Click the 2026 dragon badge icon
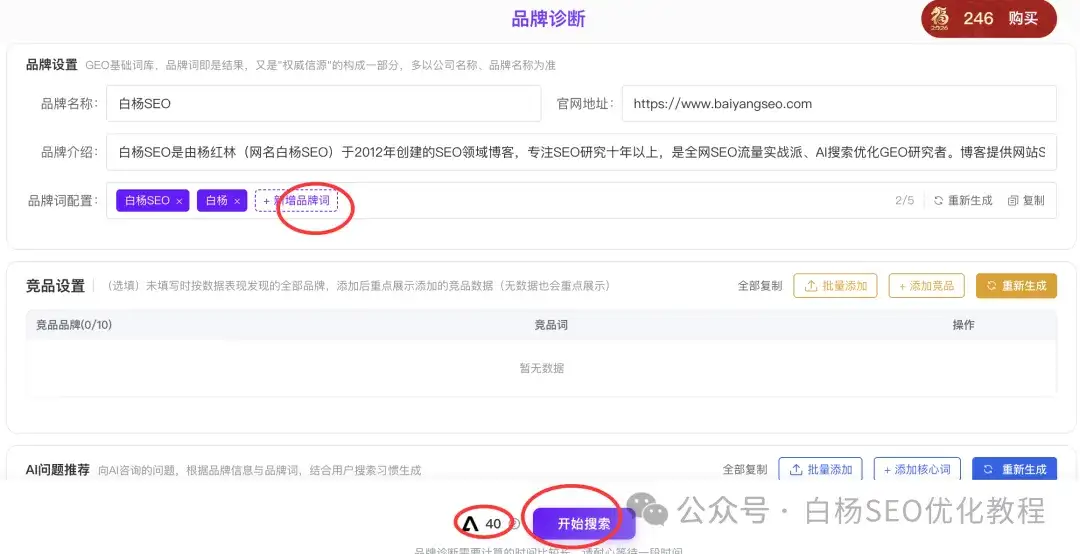The width and height of the screenshot is (1080, 554). pos(939,19)
